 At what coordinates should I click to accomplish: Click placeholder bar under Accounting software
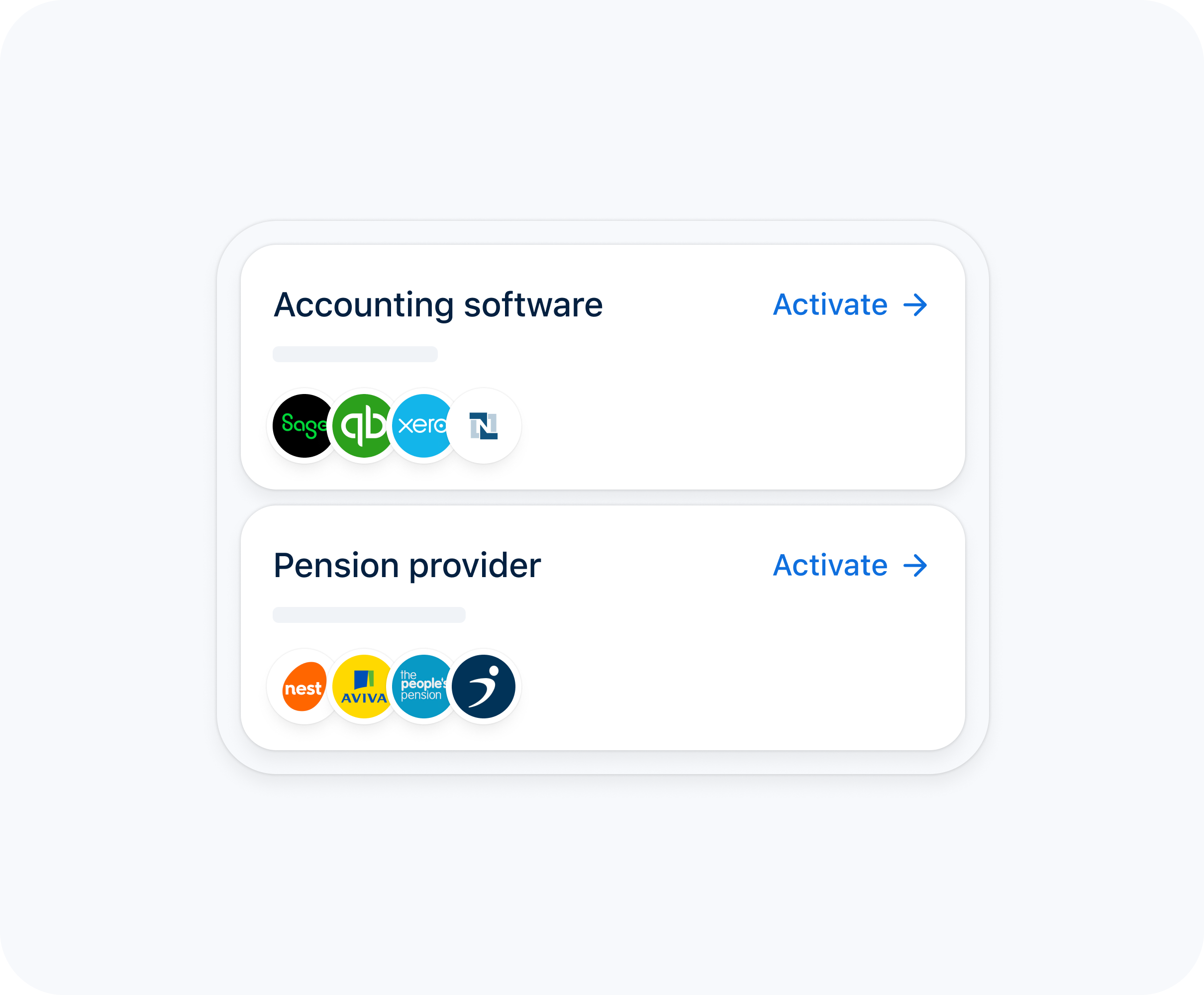[355, 354]
